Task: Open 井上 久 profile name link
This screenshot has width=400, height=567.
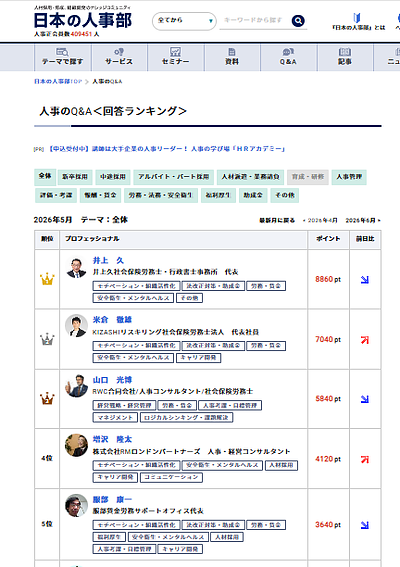Action: [x=108, y=260]
